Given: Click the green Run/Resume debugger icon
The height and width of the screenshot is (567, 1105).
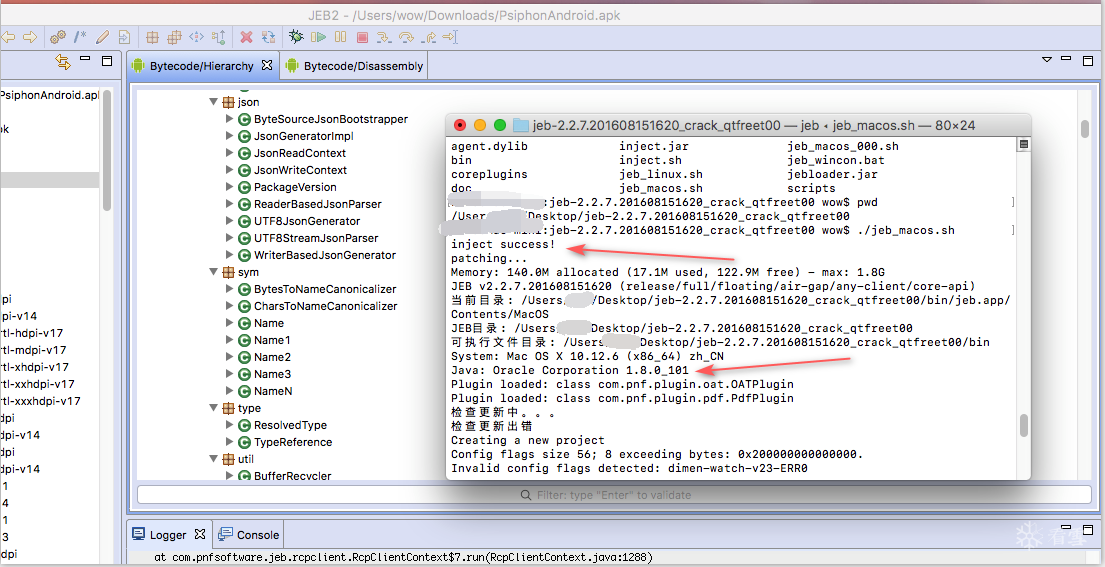Looking at the screenshot, I should point(319,37).
